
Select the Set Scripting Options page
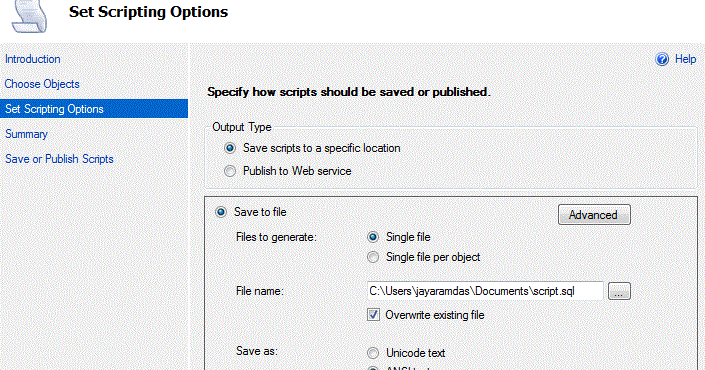[94, 109]
